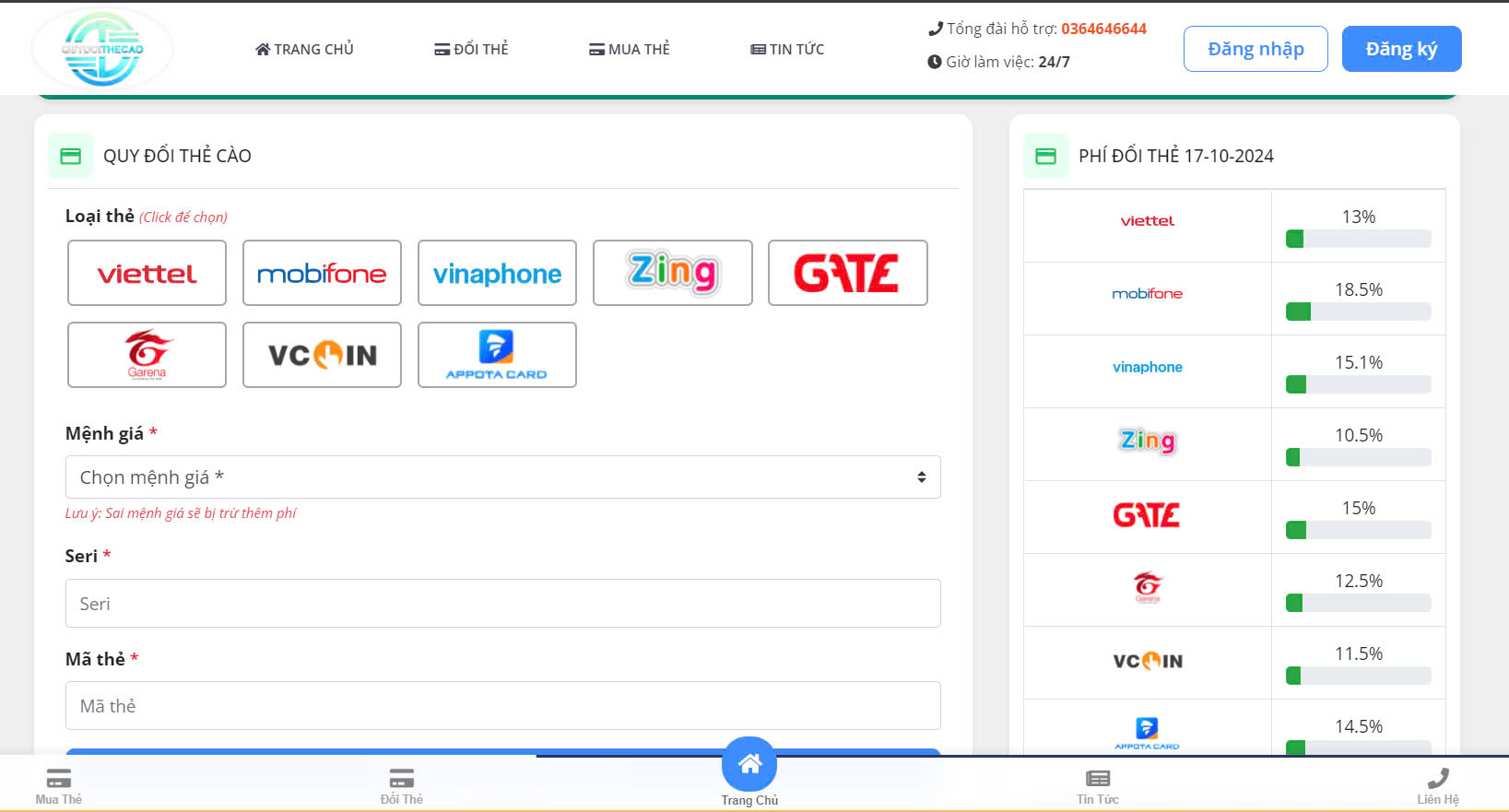This screenshot has width=1509, height=812.
Task: Open the TIN TỨC menu item
Action: [787, 49]
